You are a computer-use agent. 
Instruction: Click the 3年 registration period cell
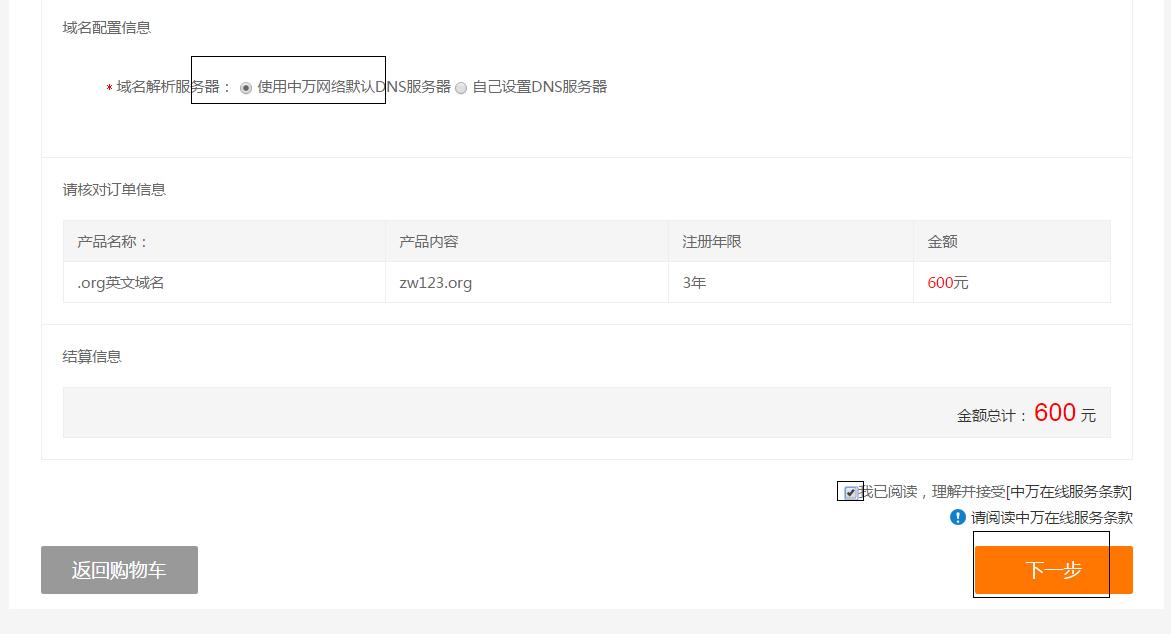(696, 282)
